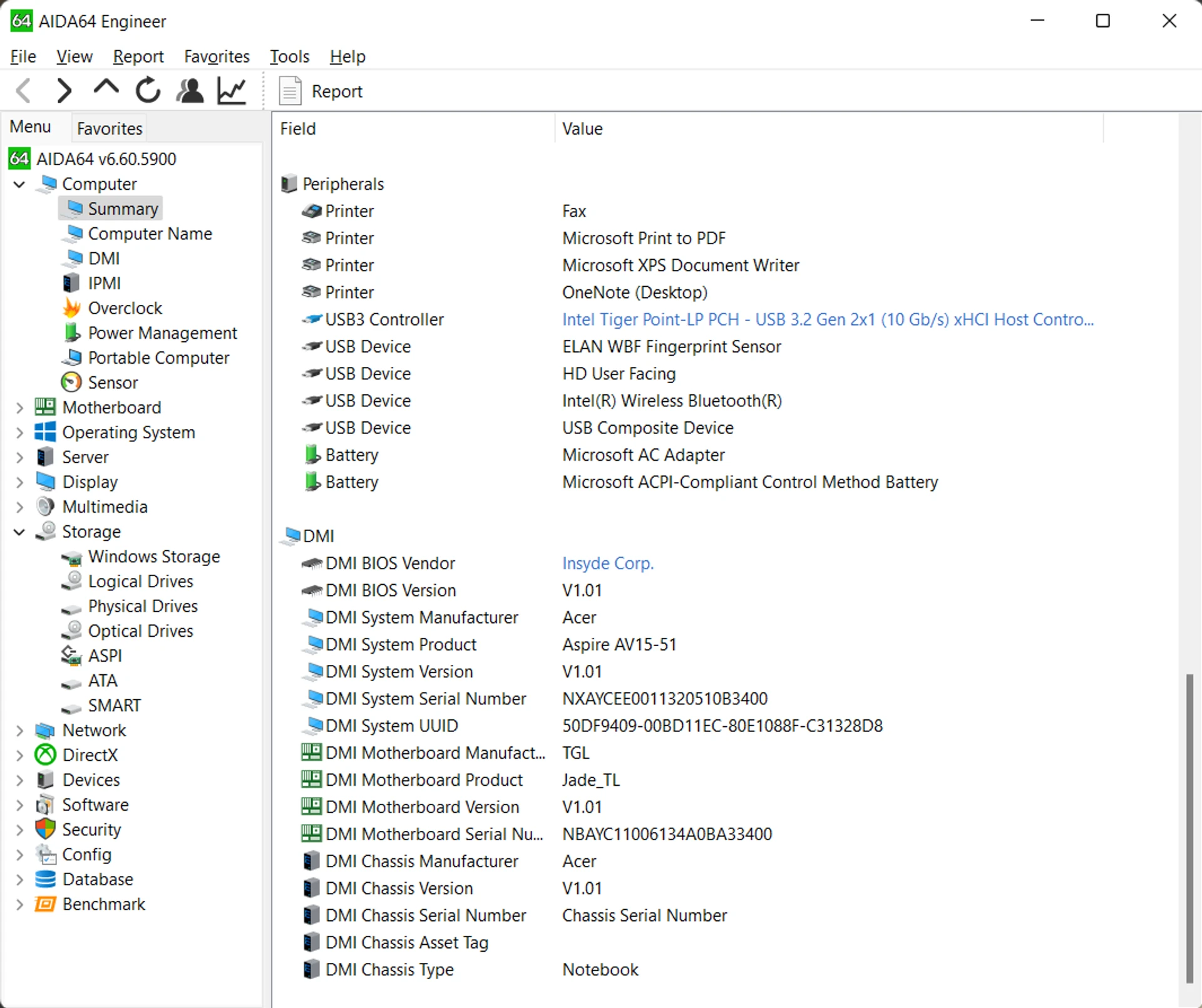1202x1008 pixels.
Task: Click the Battery icon for Microsoft AC Adapter
Action: (312, 455)
